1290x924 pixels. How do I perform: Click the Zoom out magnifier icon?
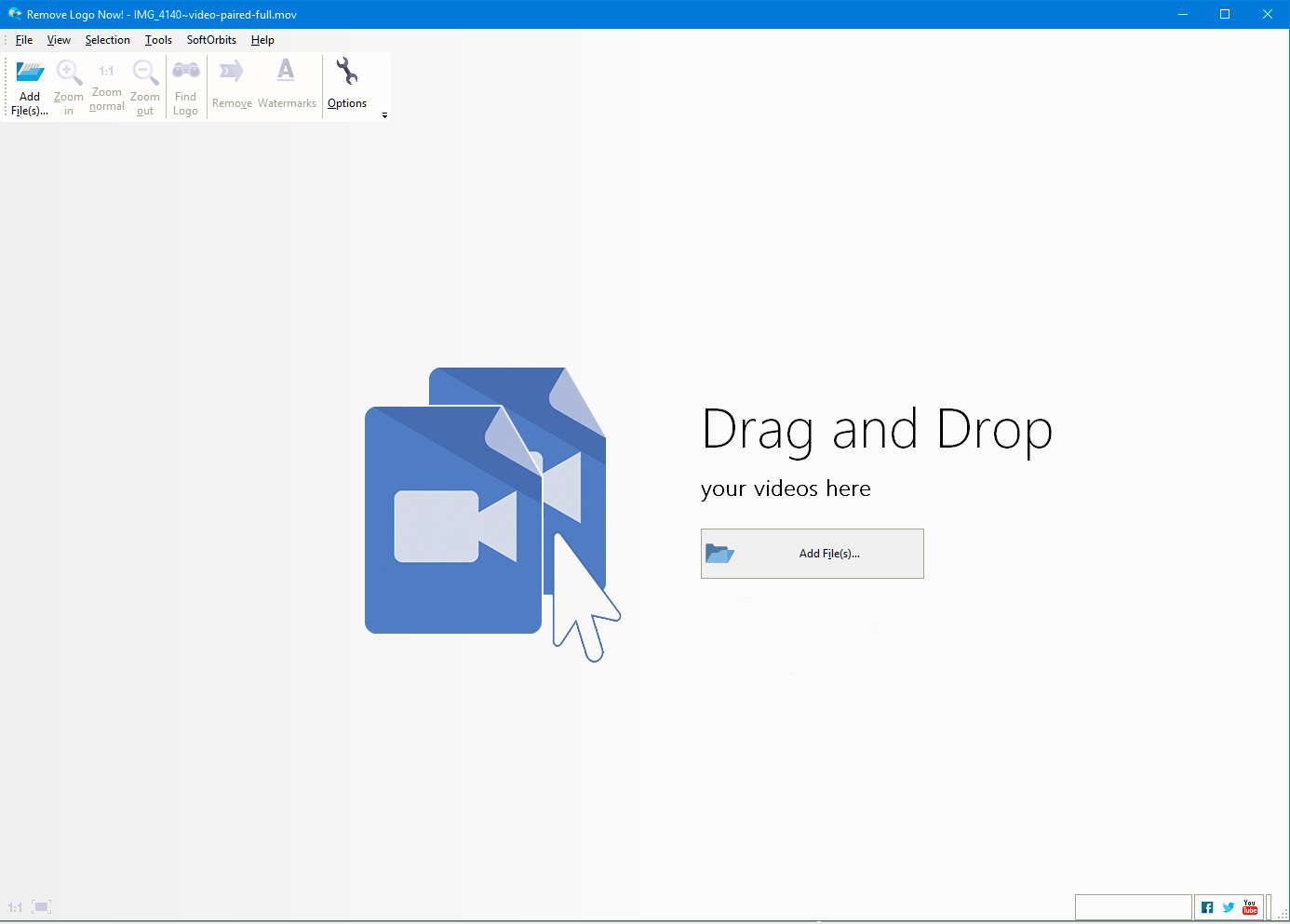[144, 73]
